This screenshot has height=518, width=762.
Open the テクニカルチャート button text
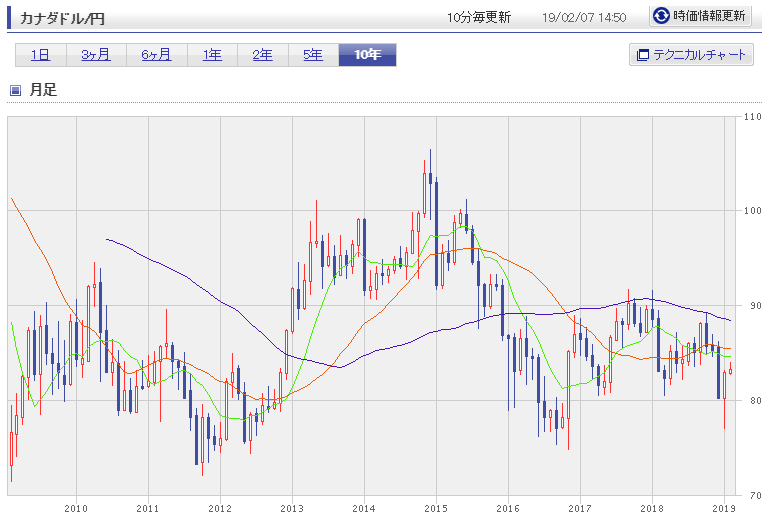[700, 55]
